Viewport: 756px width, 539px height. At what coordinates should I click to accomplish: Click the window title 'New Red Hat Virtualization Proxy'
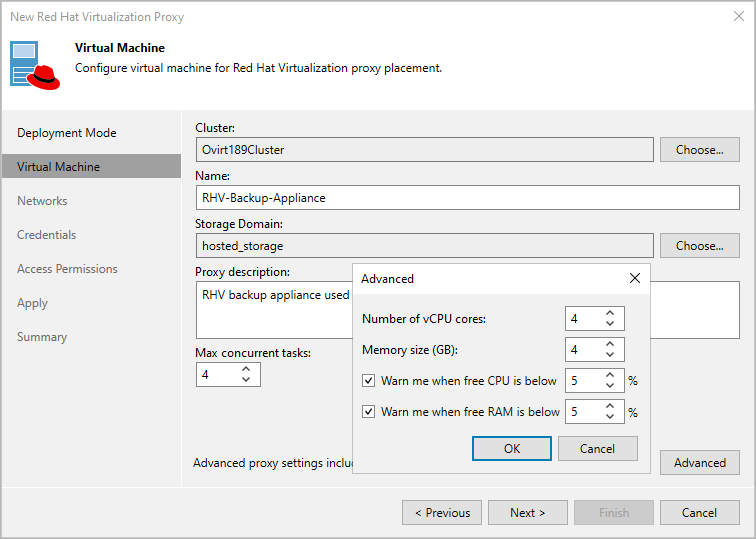pyautogui.click(x=97, y=16)
